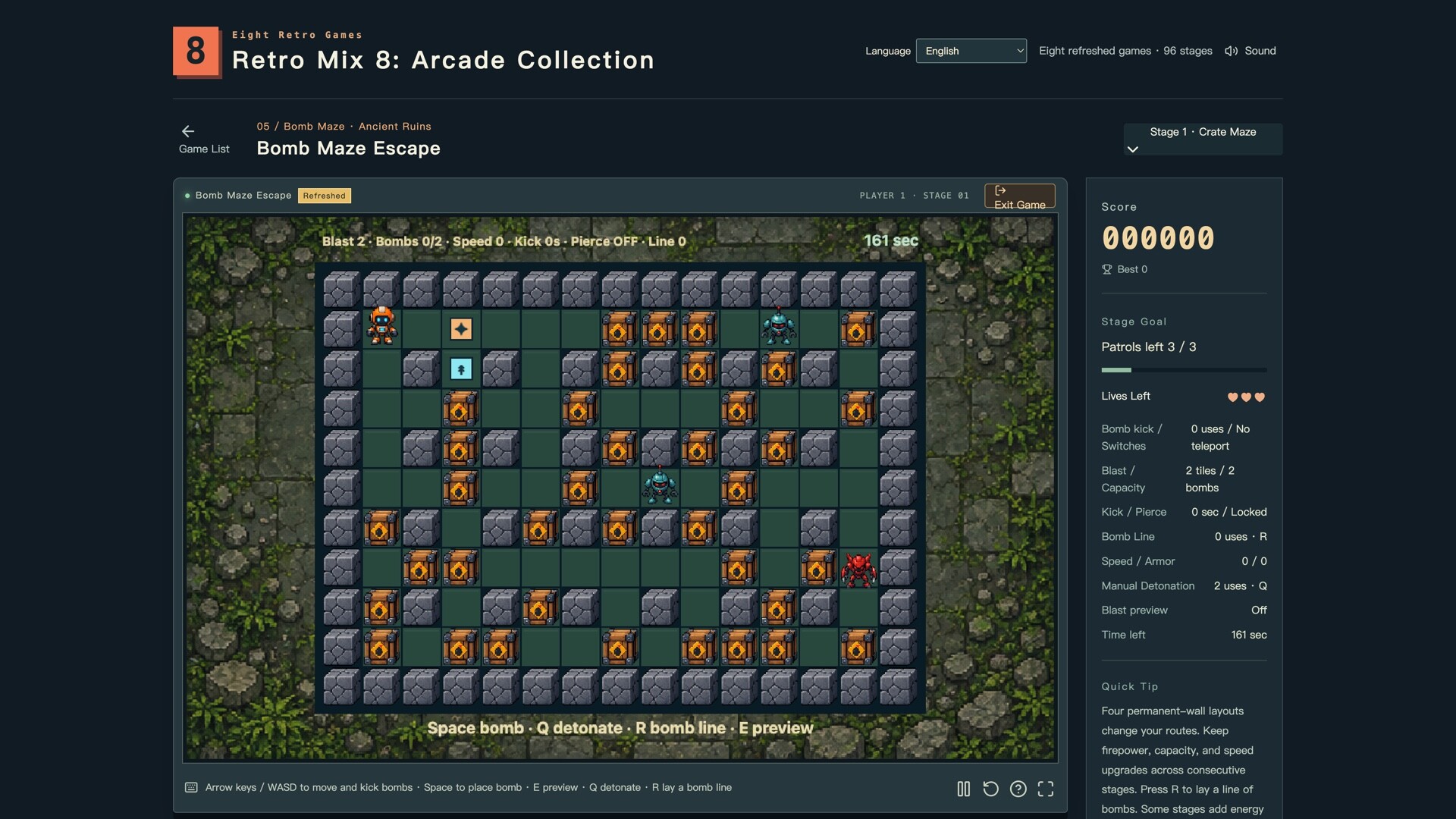
Task: Click the Eight refreshed games 96 stages text
Action: pos(1125,51)
